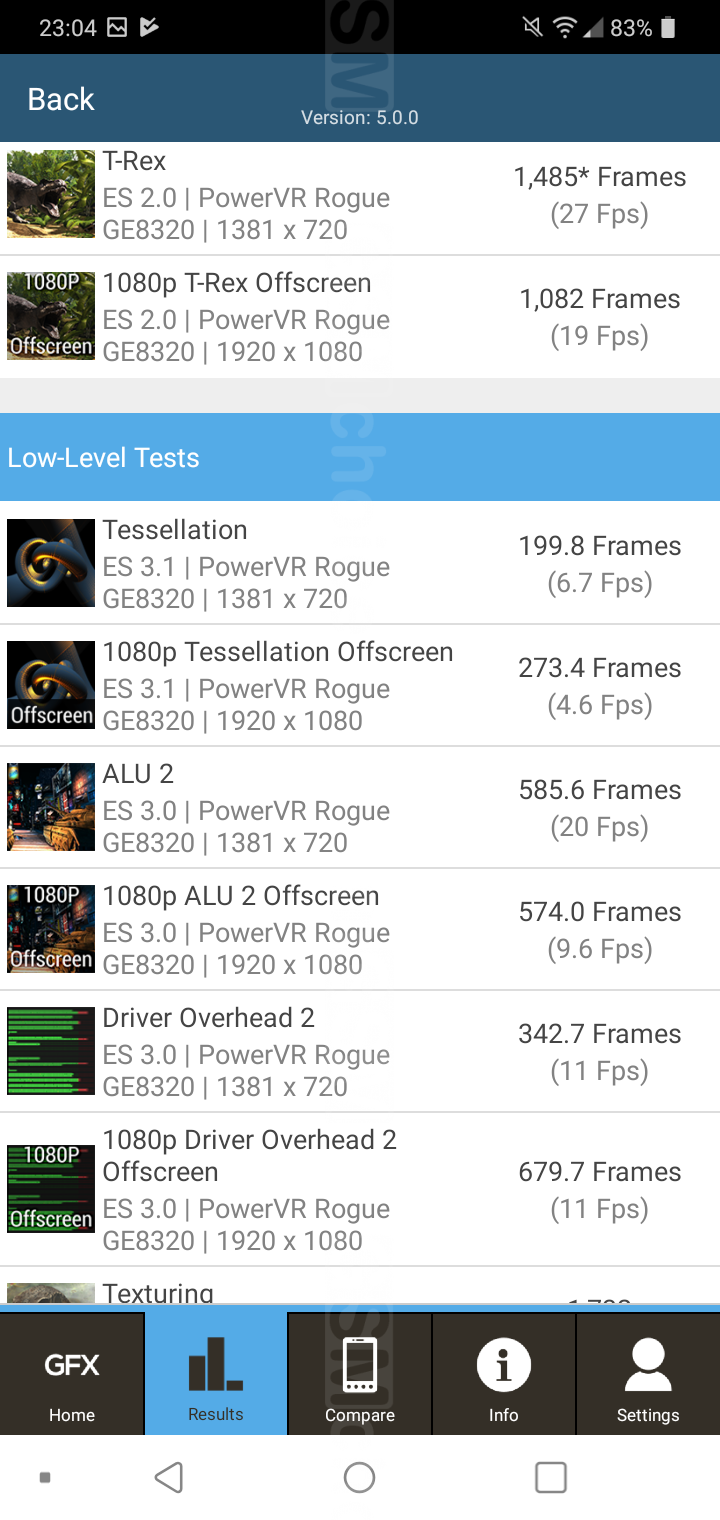This screenshot has height=1520, width=720.
Task: Open the GFX Home tab
Action: coord(72,1374)
